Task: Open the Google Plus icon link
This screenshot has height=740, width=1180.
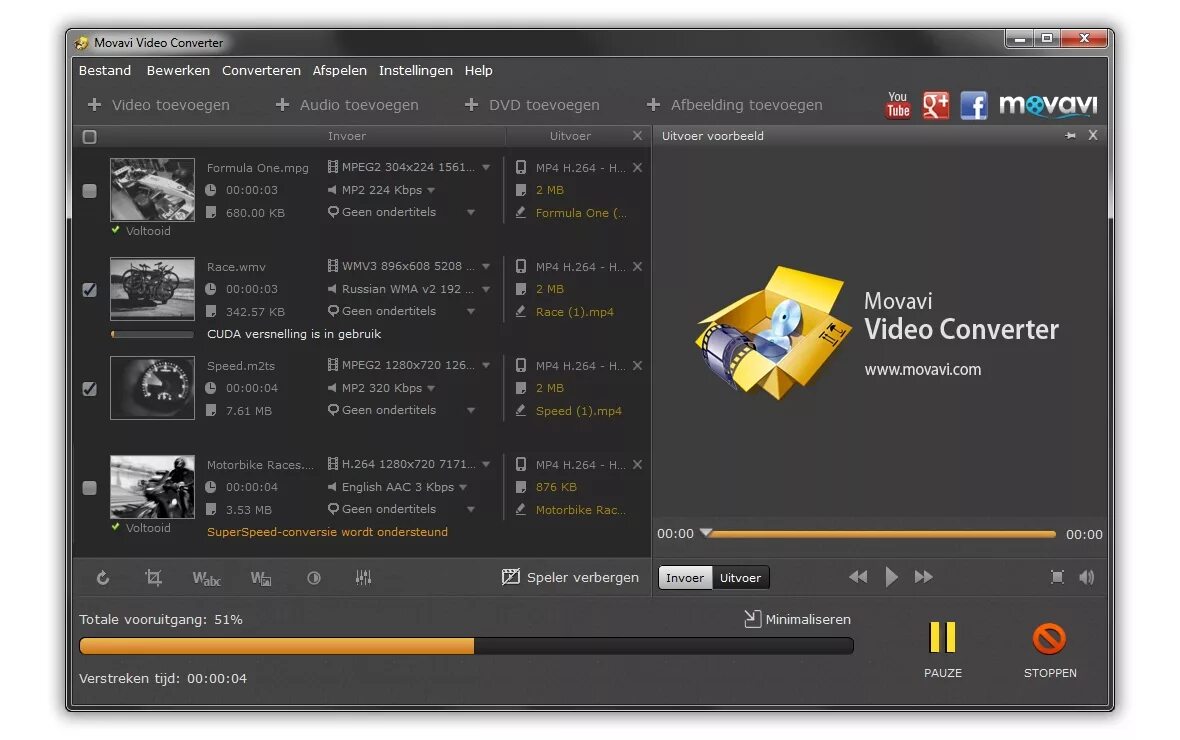Action: (936, 105)
